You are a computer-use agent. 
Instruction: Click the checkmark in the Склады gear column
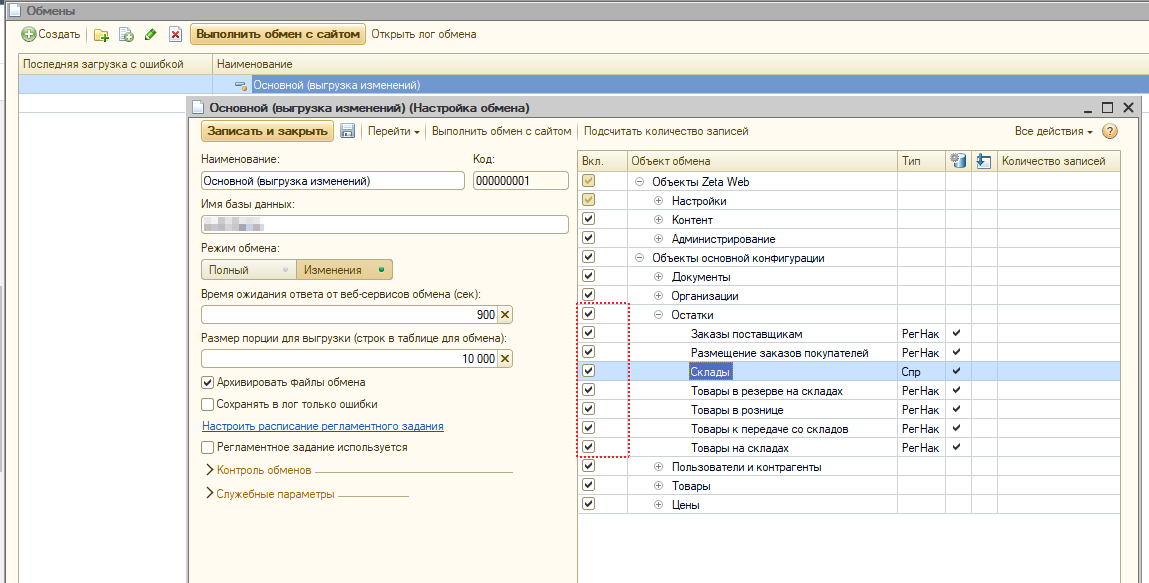[956, 371]
